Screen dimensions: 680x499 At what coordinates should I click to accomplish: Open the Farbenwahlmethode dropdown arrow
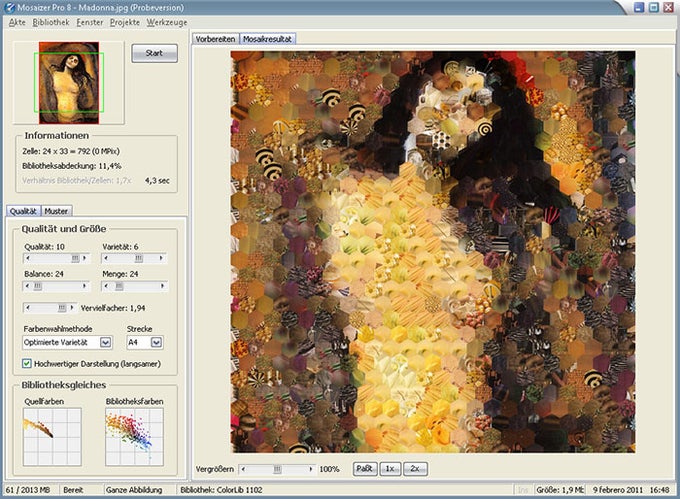pyautogui.click(x=105, y=342)
